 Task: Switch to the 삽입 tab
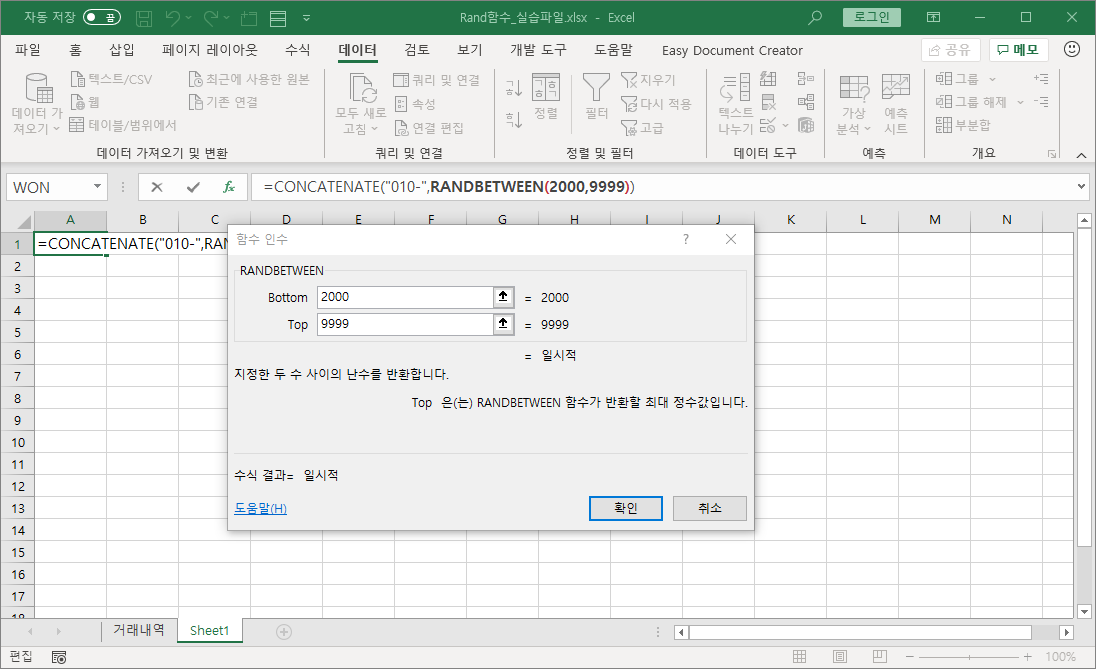122,50
